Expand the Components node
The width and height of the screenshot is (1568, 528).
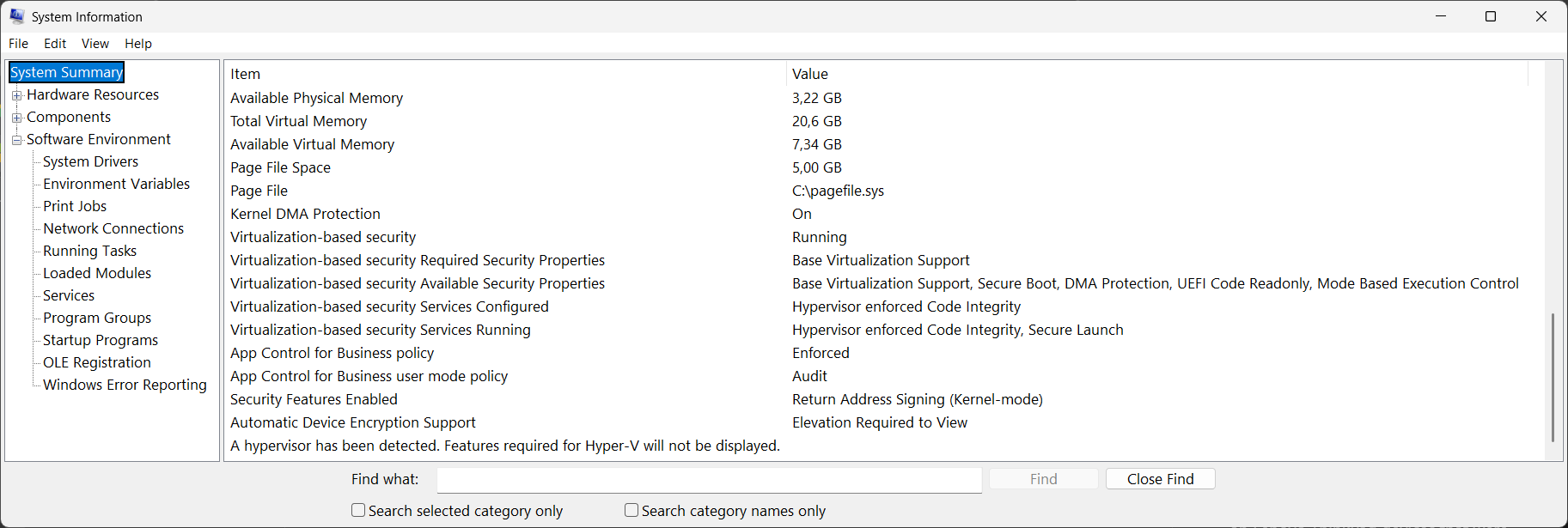click(x=16, y=118)
